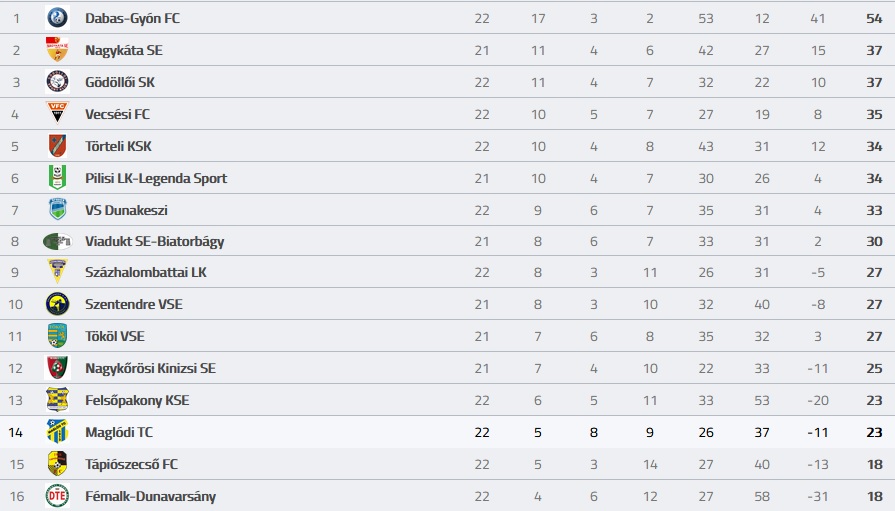Viewport: 895px width, 511px height.
Task: Click the Felsőpakony KSE team name
Action: point(137,400)
